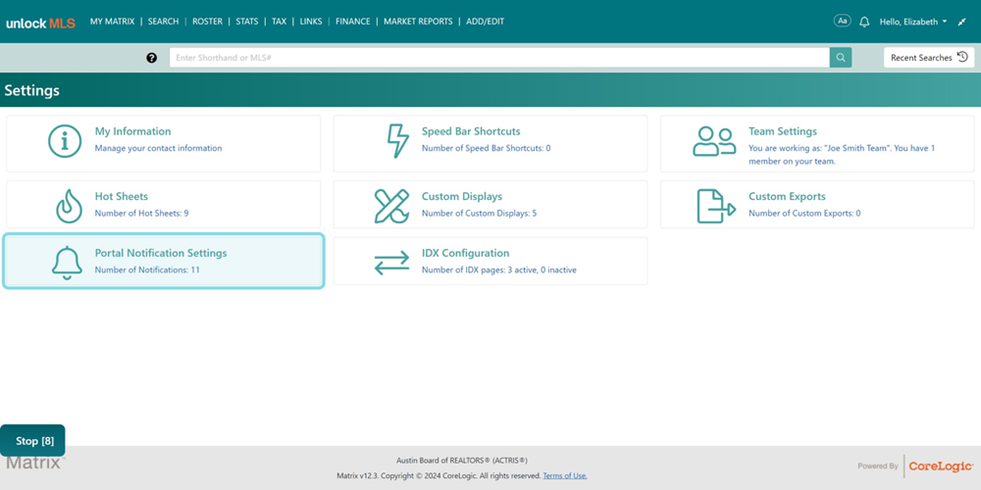Click the Custom Exports document icon

716,206
